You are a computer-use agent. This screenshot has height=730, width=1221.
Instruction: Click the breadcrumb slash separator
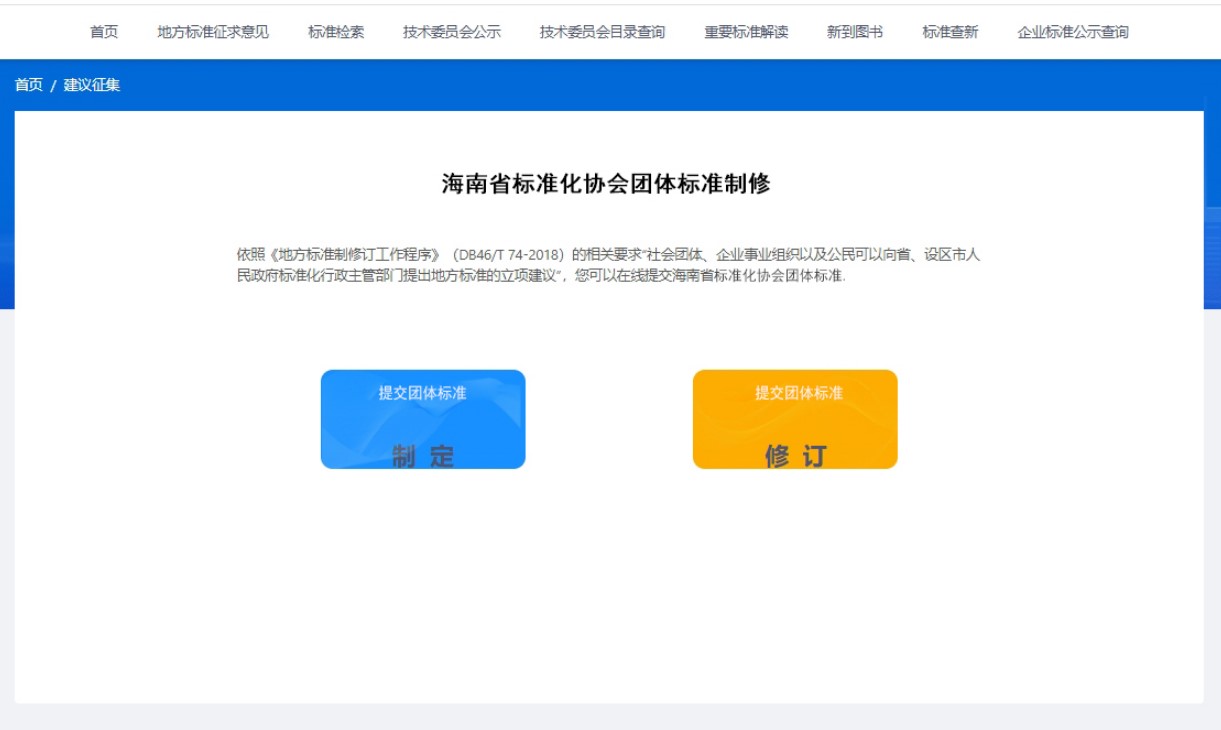click(x=53, y=86)
